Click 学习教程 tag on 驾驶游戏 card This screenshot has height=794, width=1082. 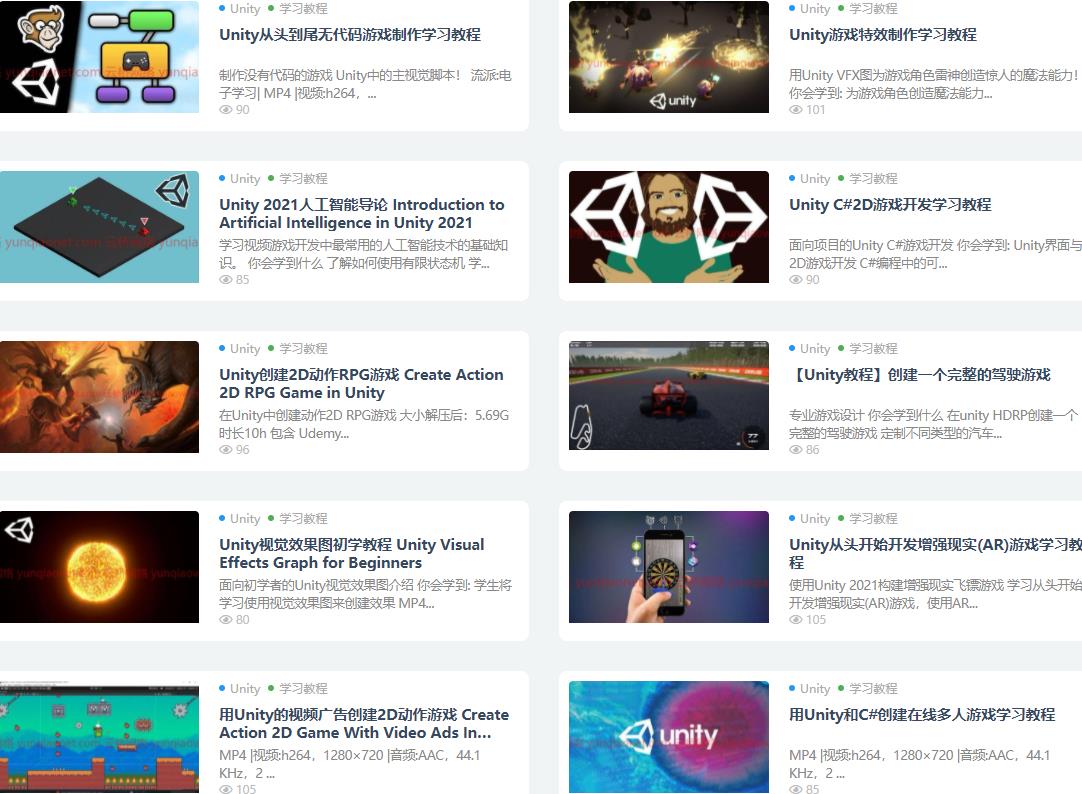[x=873, y=348]
